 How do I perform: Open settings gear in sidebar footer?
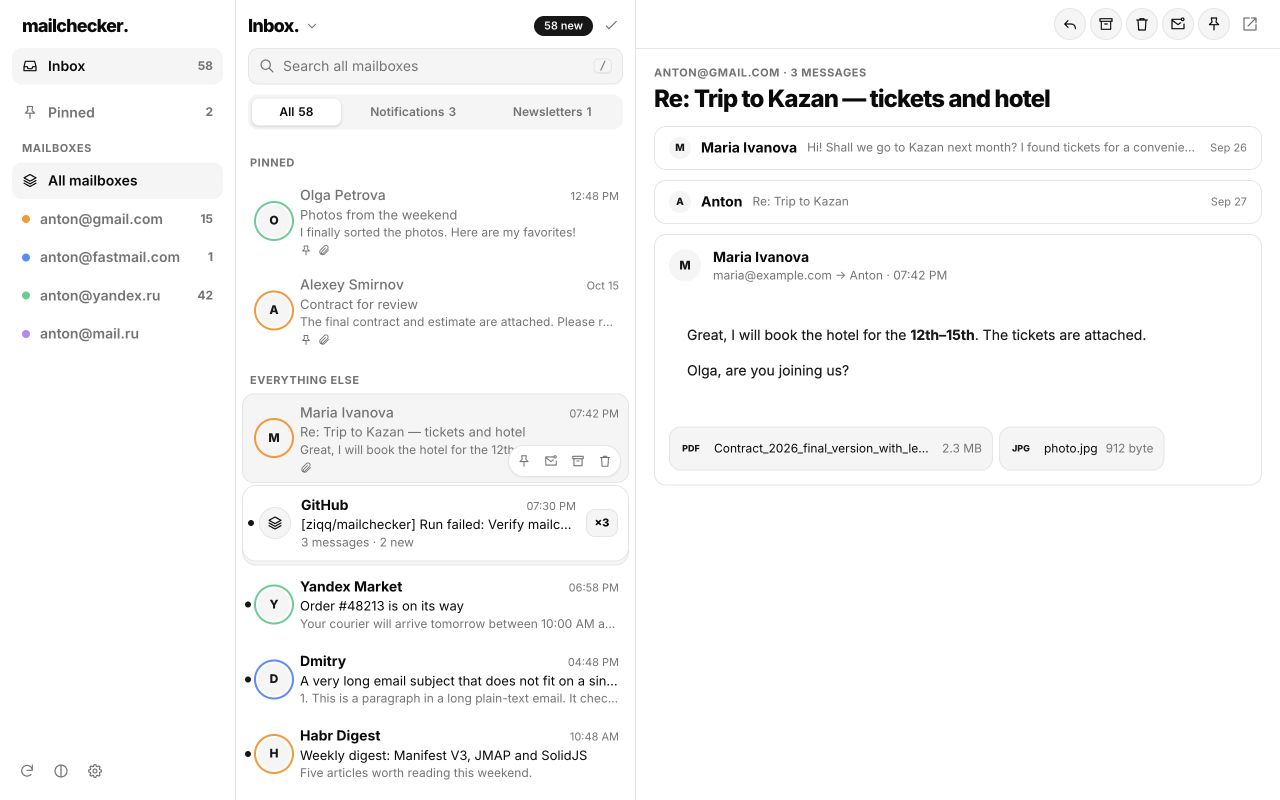tap(95, 771)
